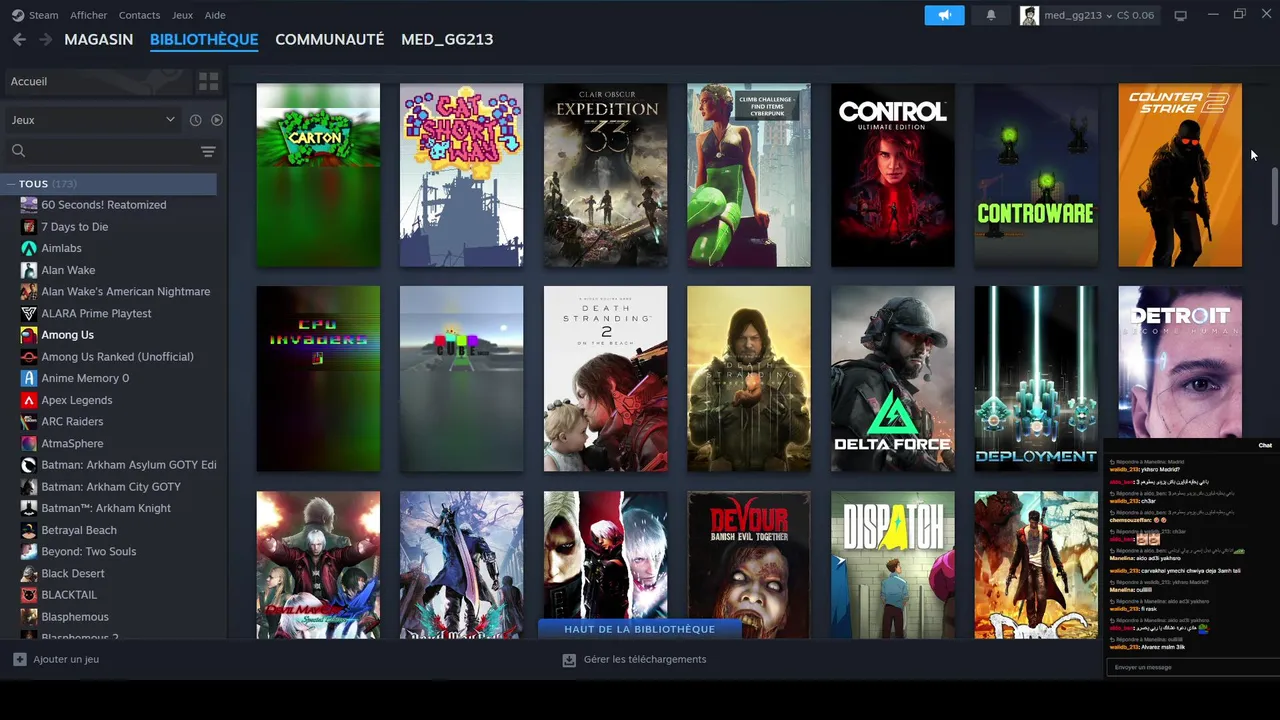Open the CPU Invaders cover

click(318, 379)
